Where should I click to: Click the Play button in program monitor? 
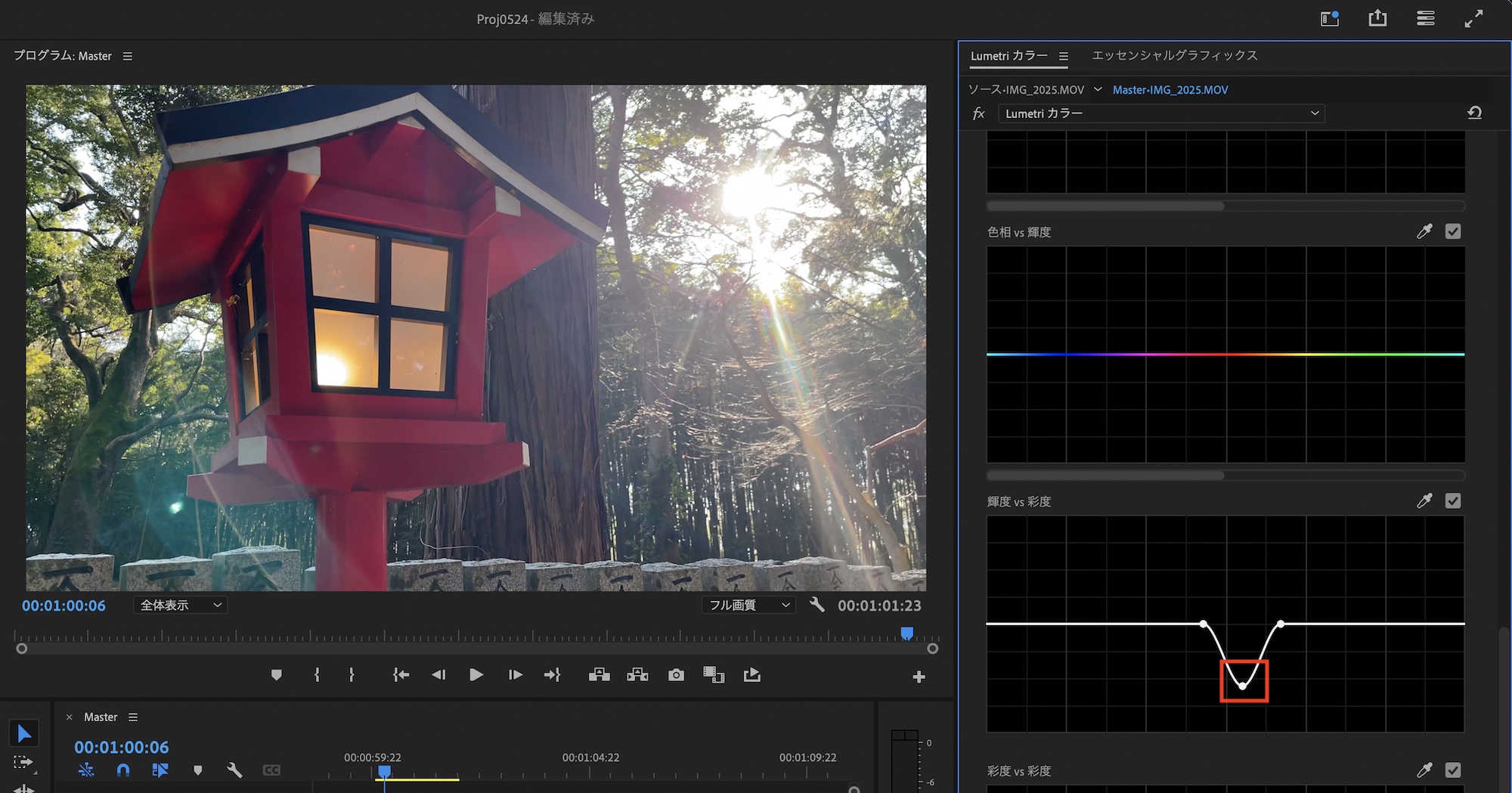coord(476,674)
